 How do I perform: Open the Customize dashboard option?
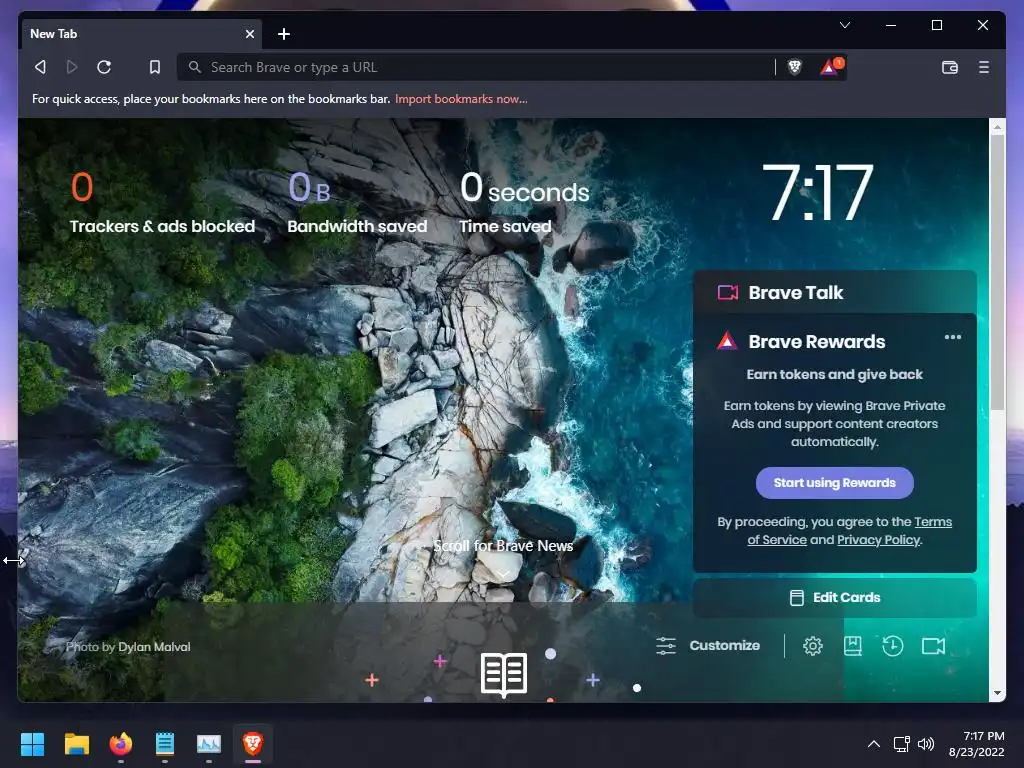(708, 646)
